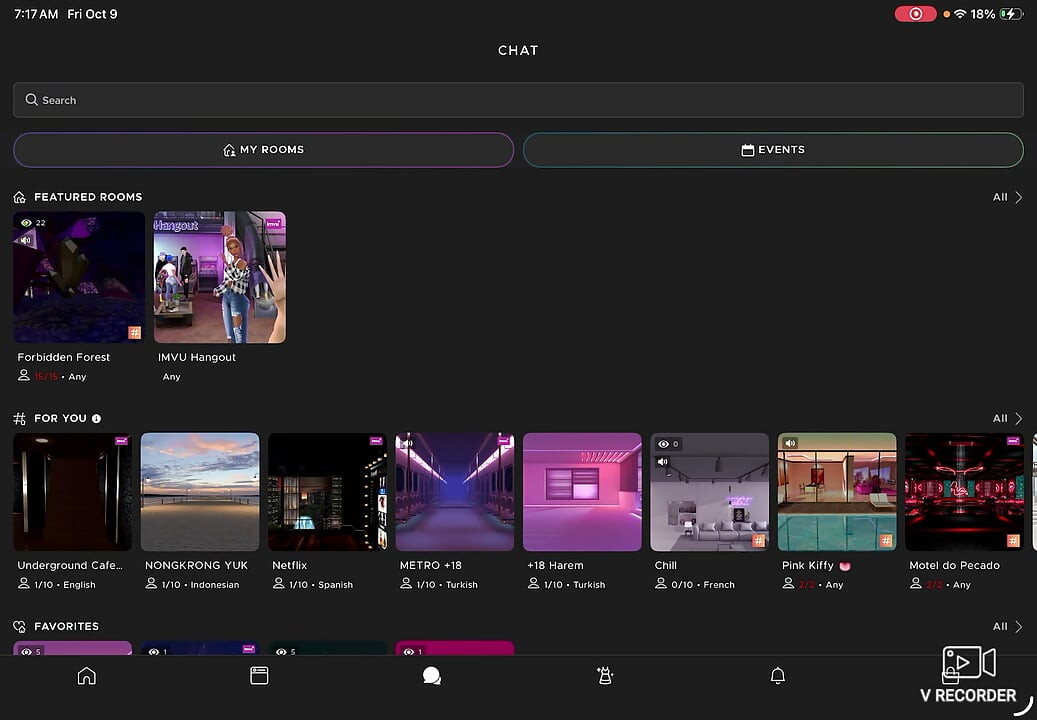Tap the sound icon on Forbidden Forest thumbnail
This screenshot has height=720, width=1037.
[26, 240]
